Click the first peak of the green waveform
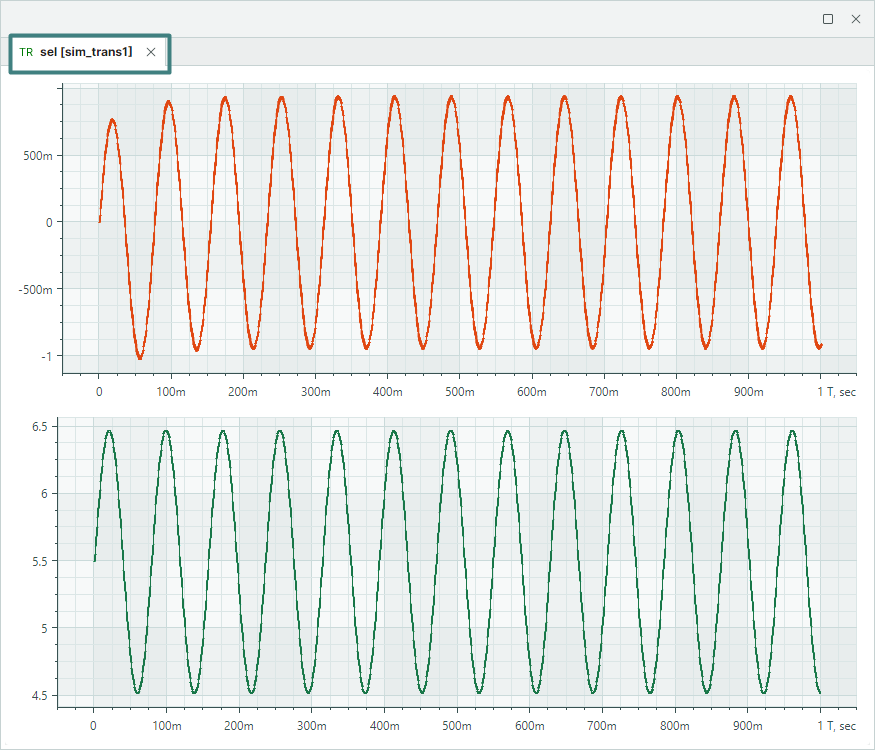 point(109,432)
